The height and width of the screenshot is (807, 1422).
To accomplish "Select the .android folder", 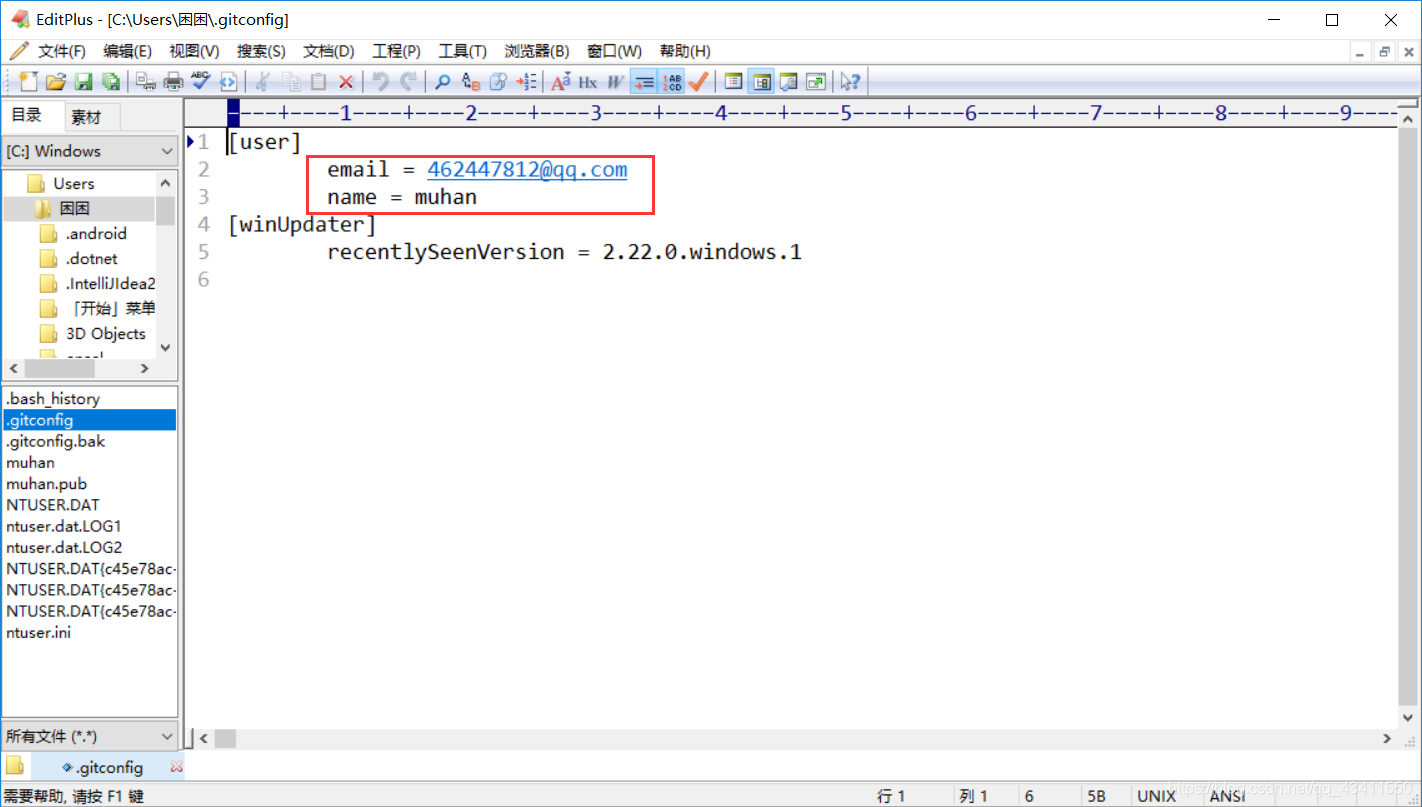I will [x=96, y=234].
